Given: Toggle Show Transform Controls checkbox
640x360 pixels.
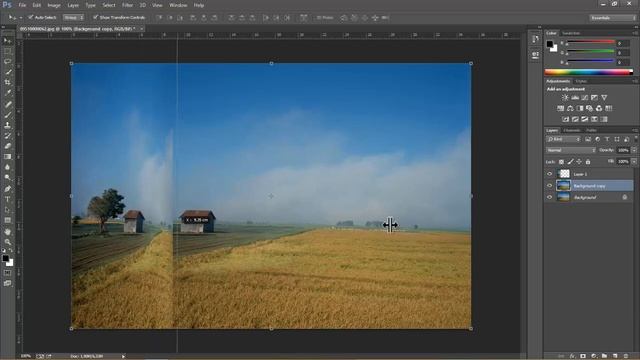Looking at the screenshot, I should point(96,17).
